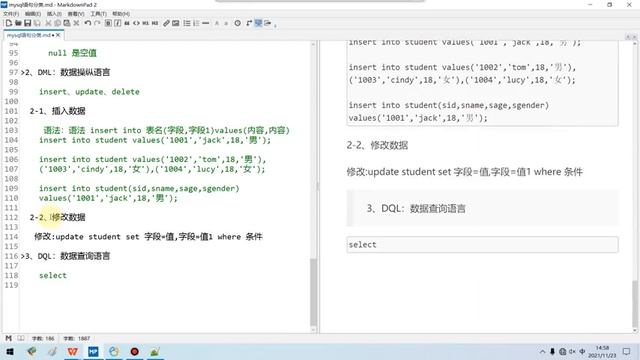640x360 pixels.
Task: Click the word count 186 status entry
Action: click(43, 338)
